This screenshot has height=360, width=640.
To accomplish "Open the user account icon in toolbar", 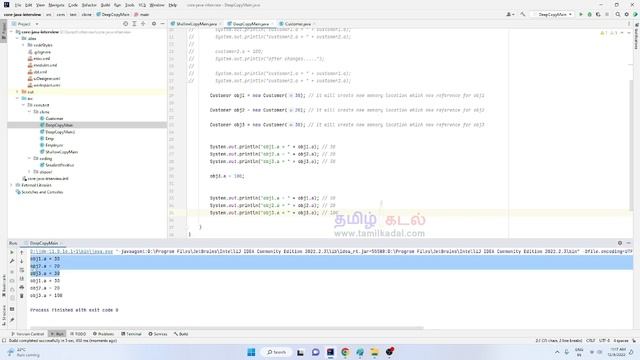I will pos(509,14).
